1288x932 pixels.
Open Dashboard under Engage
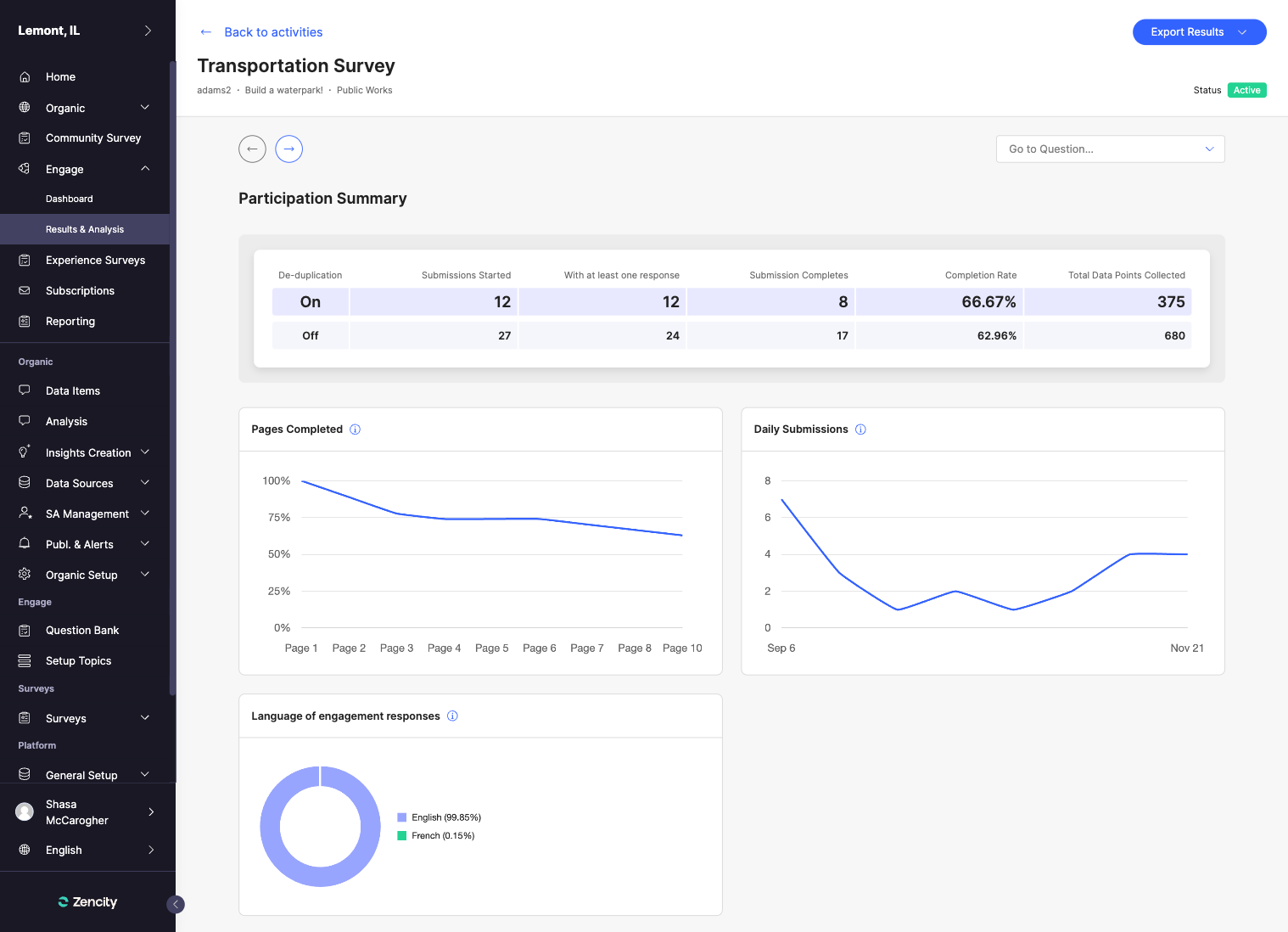click(70, 199)
